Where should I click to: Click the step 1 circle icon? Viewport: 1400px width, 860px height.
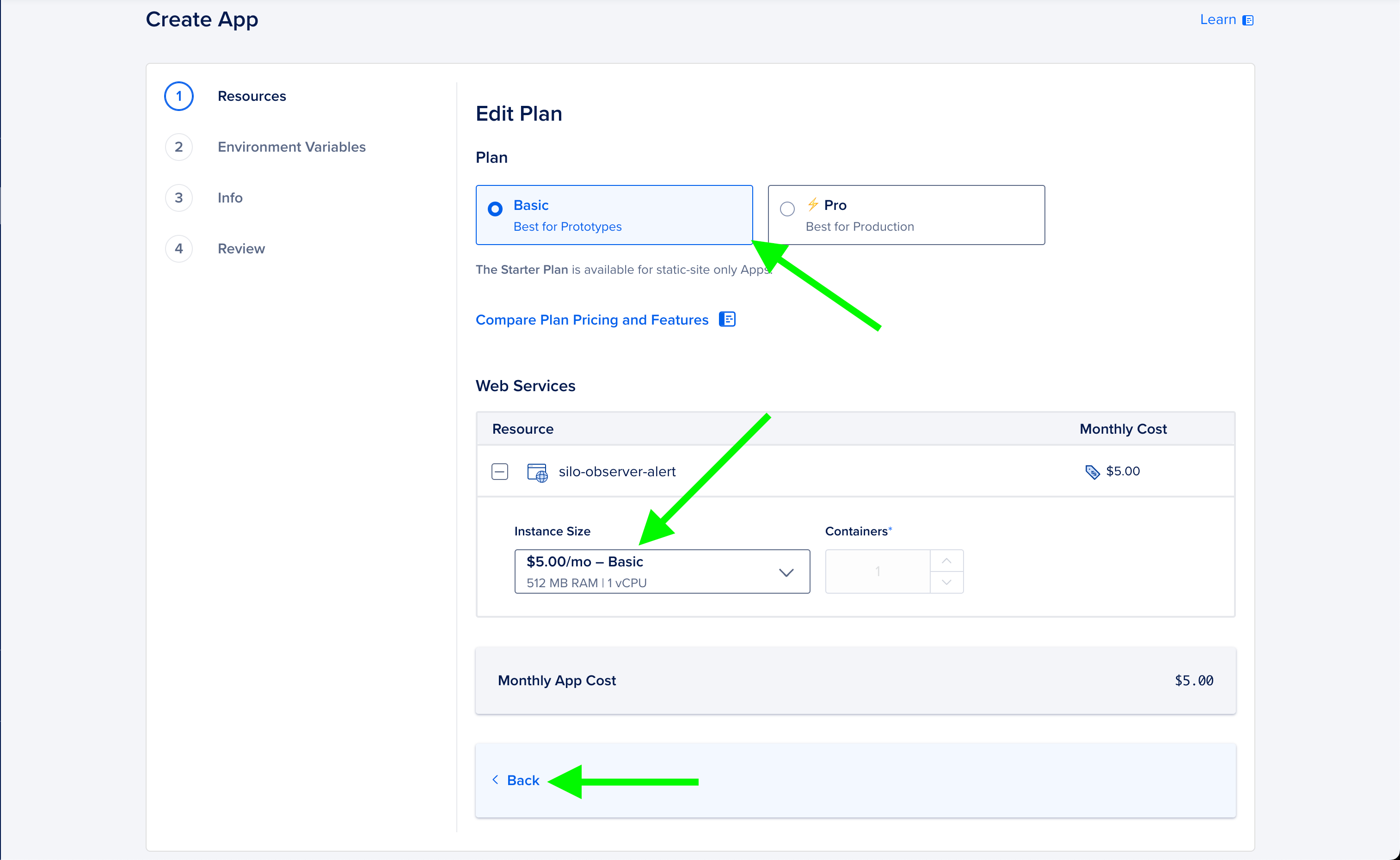pos(178,96)
